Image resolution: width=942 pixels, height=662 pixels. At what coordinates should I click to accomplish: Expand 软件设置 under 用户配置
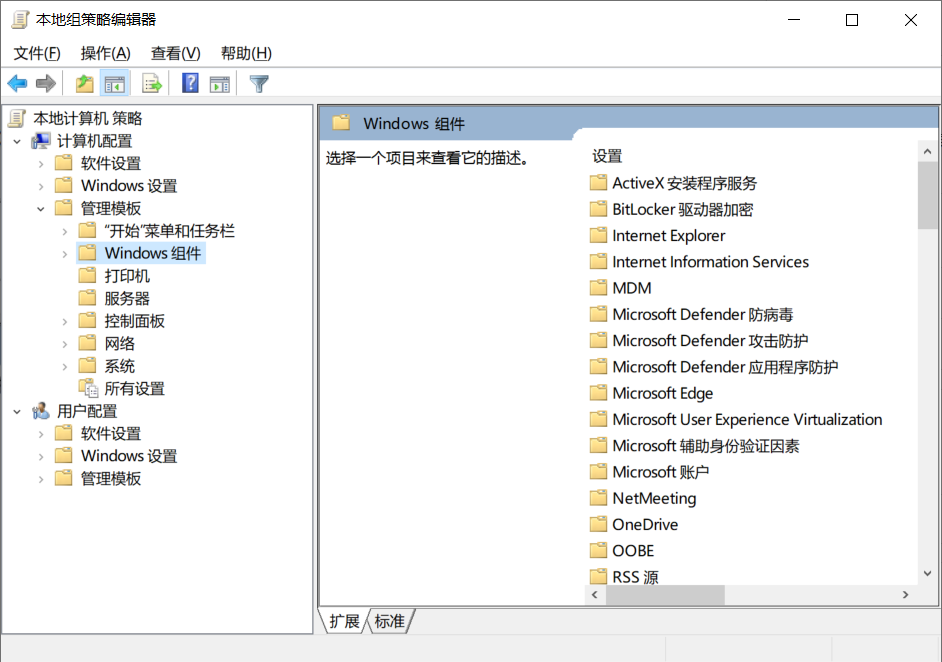(x=41, y=434)
